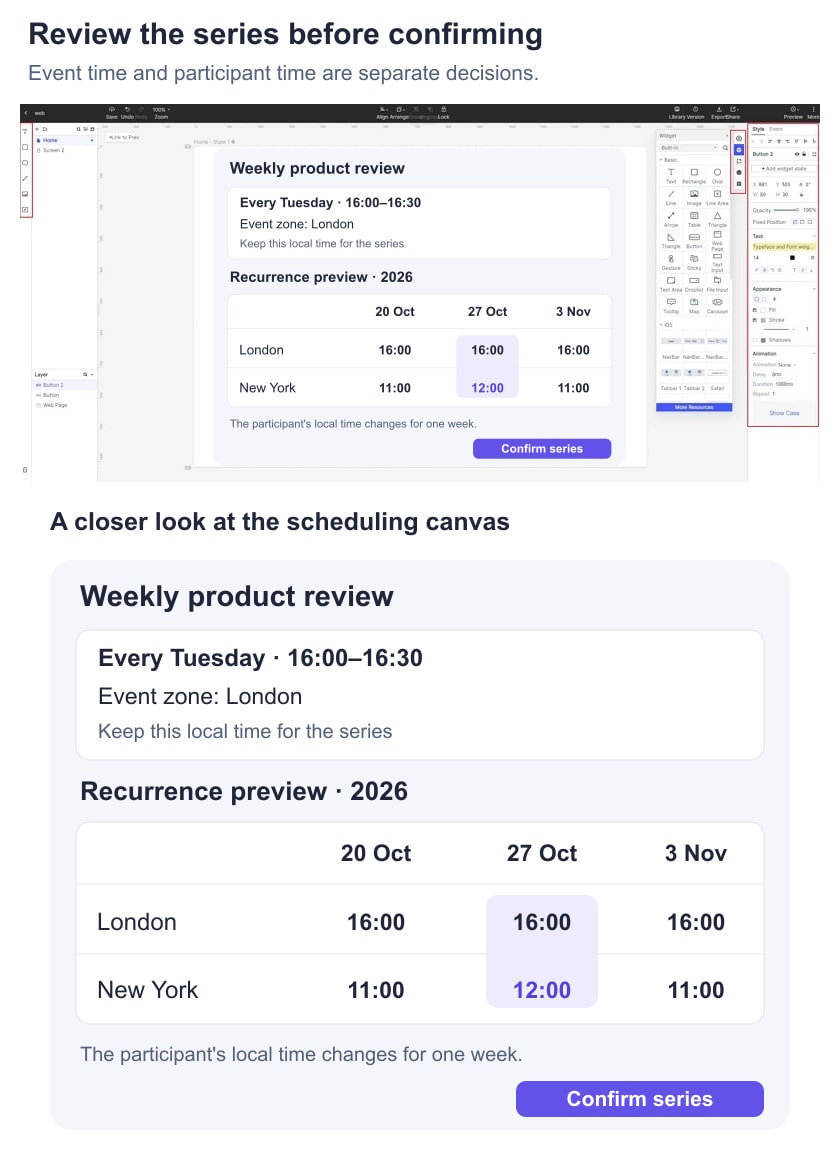Pick the Table widget in the Widget panel
The image size is (840, 1160).
(x=694, y=219)
